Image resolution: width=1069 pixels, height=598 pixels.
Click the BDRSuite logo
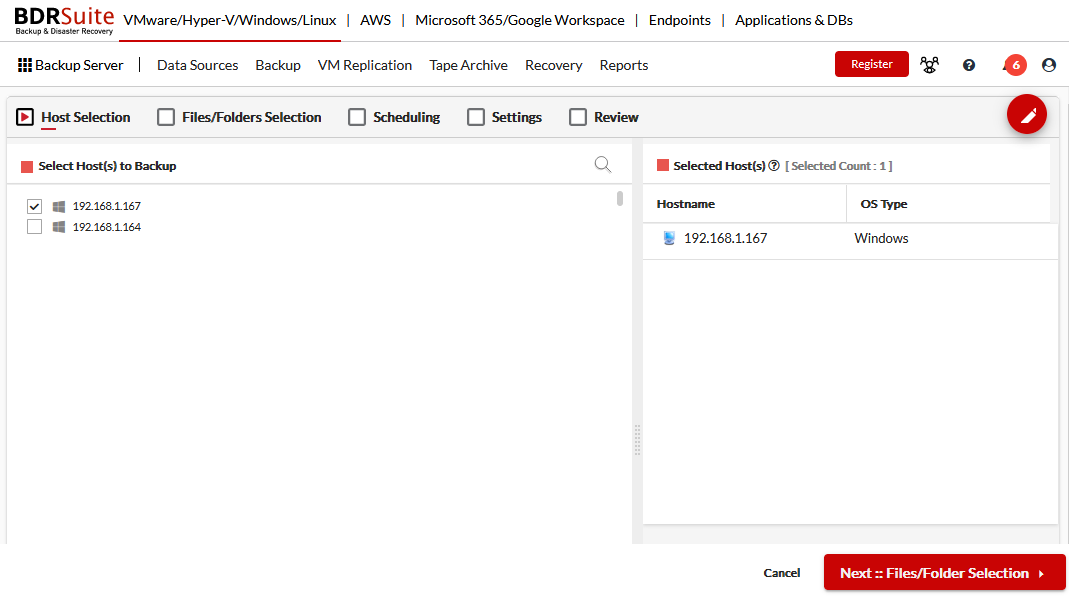[62, 20]
